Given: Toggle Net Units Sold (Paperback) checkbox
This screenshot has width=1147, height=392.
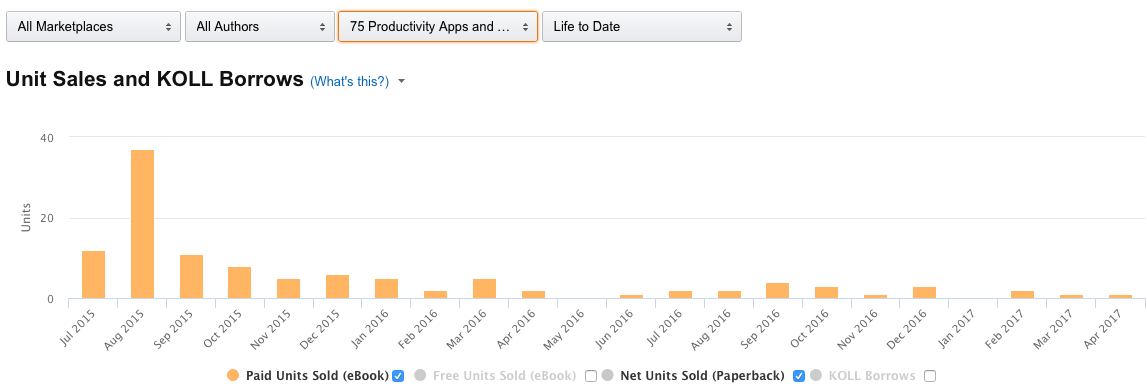Looking at the screenshot, I should tap(799, 376).
